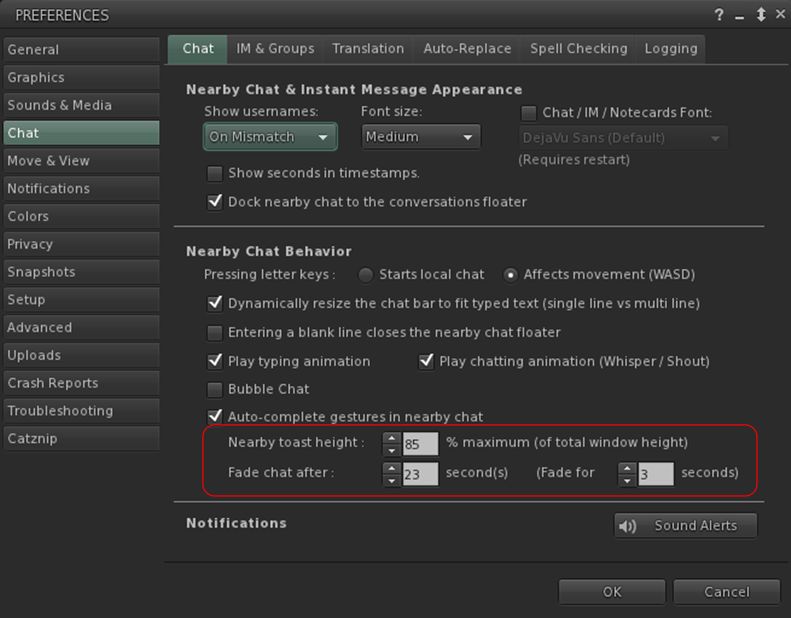Enable Chat / IM / Notecards Font checkbox
Image resolution: width=791 pixels, height=618 pixels.
529,113
